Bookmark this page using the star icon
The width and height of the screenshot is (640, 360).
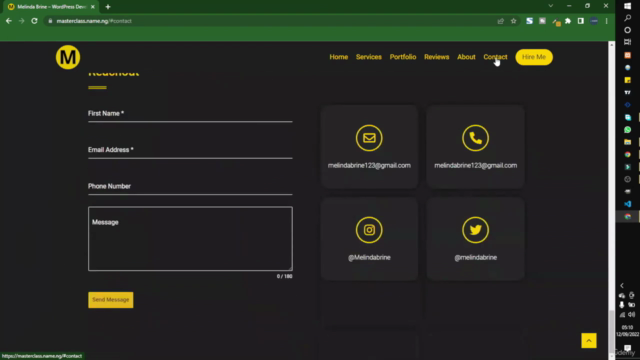[513, 21]
